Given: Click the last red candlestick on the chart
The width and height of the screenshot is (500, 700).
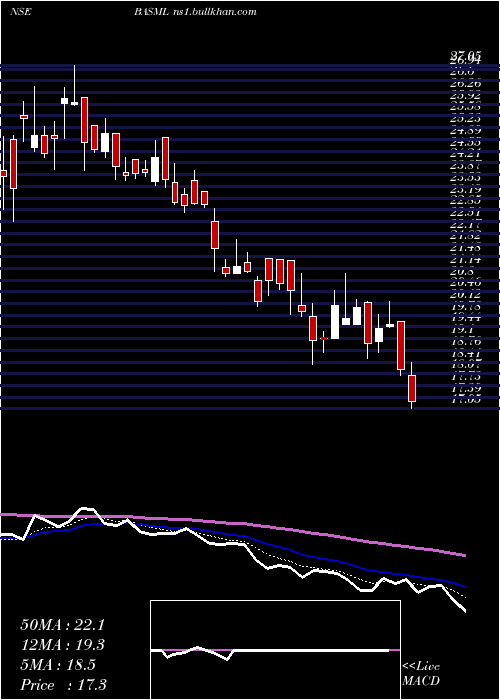Looking at the screenshot, I should [x=412, y=388].
